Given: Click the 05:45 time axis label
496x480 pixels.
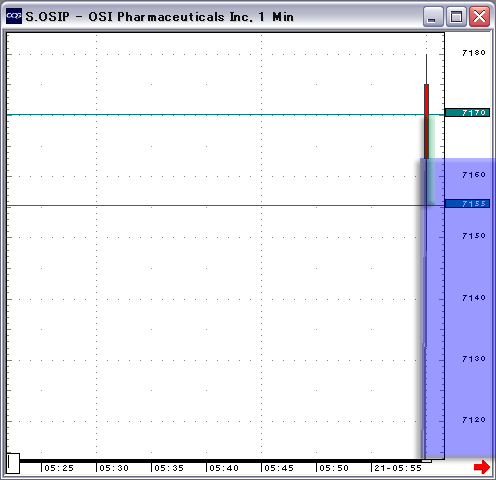Looking at the screenshot, I should coord(279,468).
